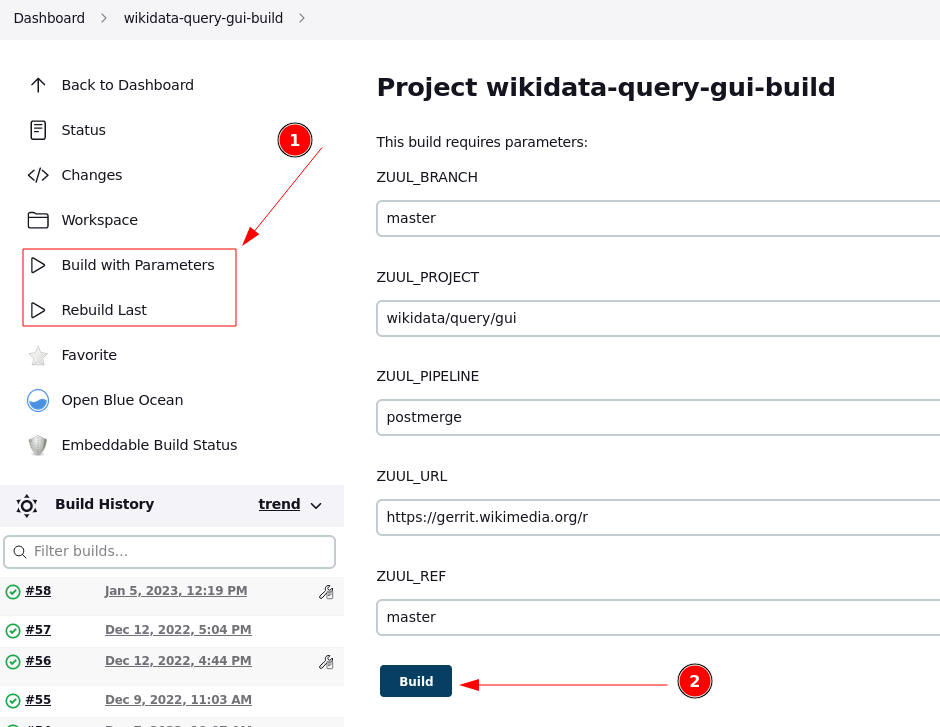Click the Build with Parameters play icon
This screenshot has width=940, height=727.
38,265
